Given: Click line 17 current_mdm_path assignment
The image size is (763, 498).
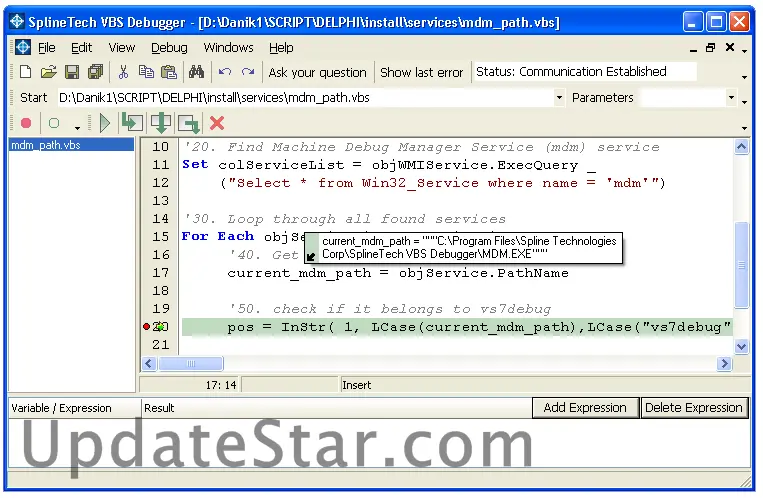Looking at the screenshot, I should click(x=398, y=273).
